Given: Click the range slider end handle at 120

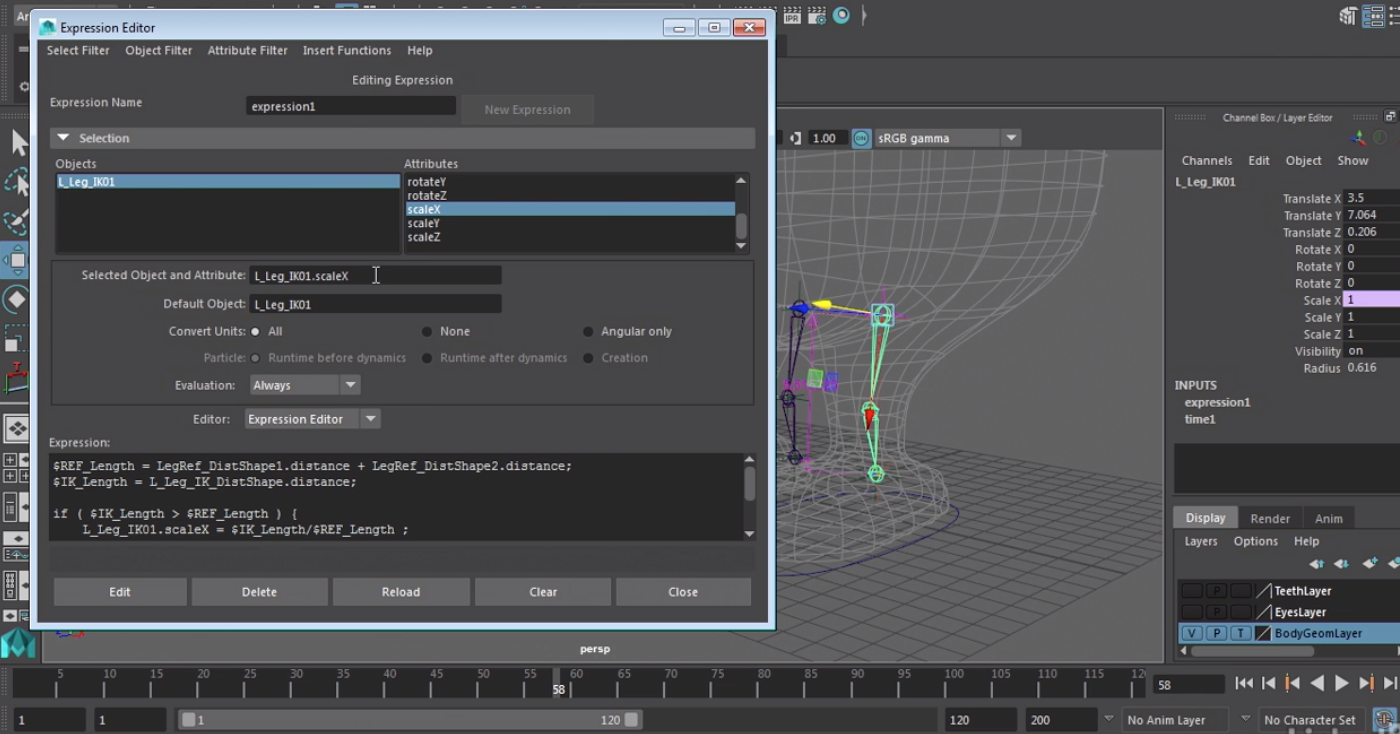Looking at the screenshot, I should point(631,720).
